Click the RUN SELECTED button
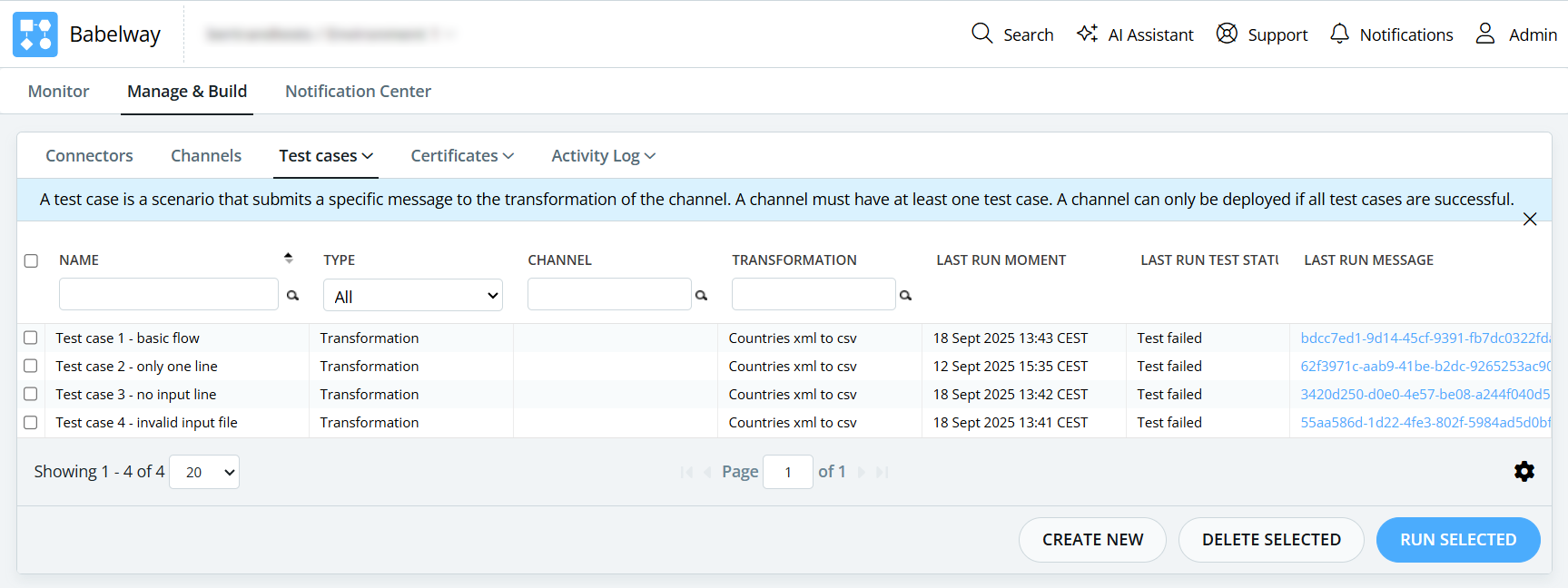Screen dimensions: 1568x588 1458,540
